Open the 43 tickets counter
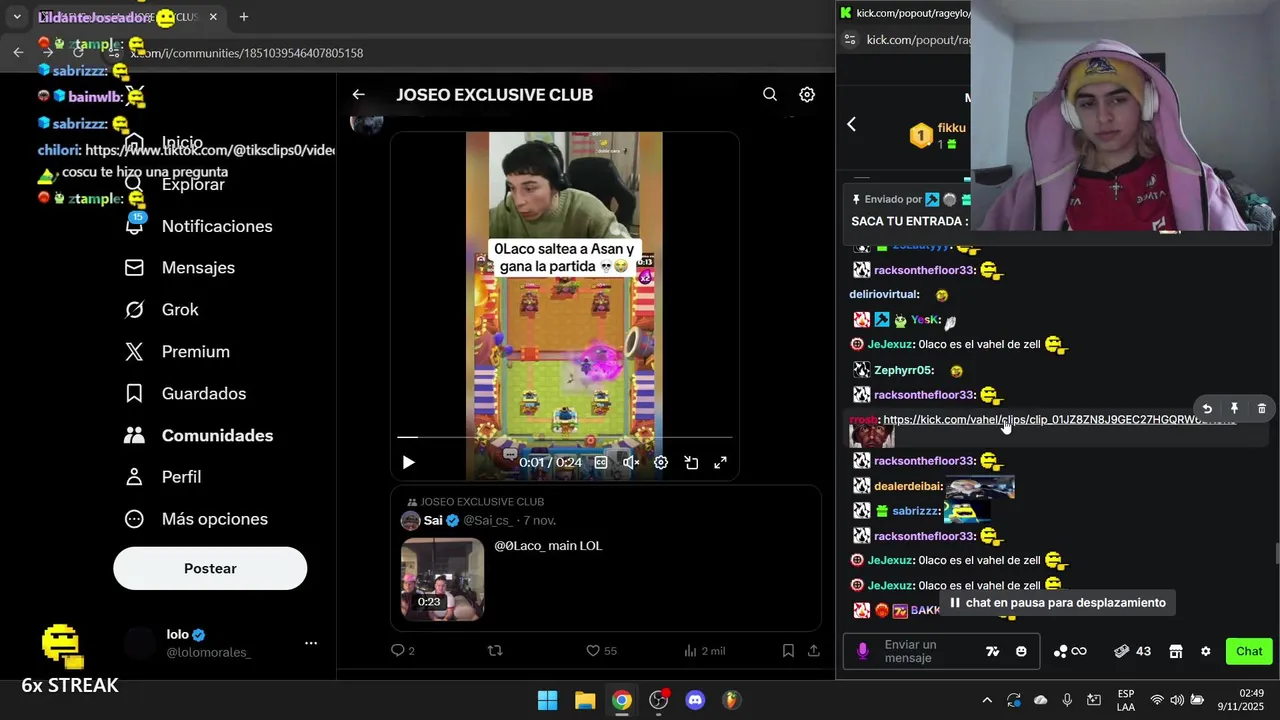1280x720 pixels. coord(1132,651)
